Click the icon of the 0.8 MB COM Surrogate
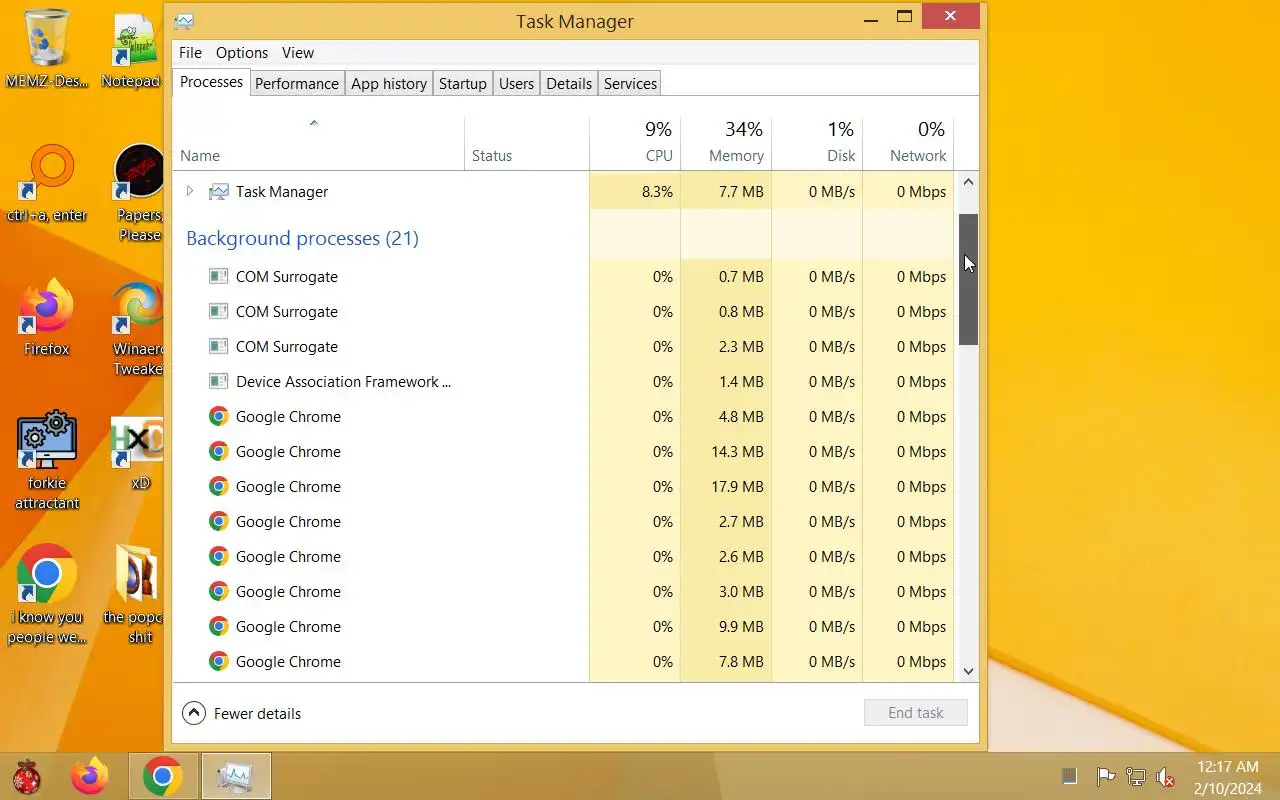 [x=218, y=311]
